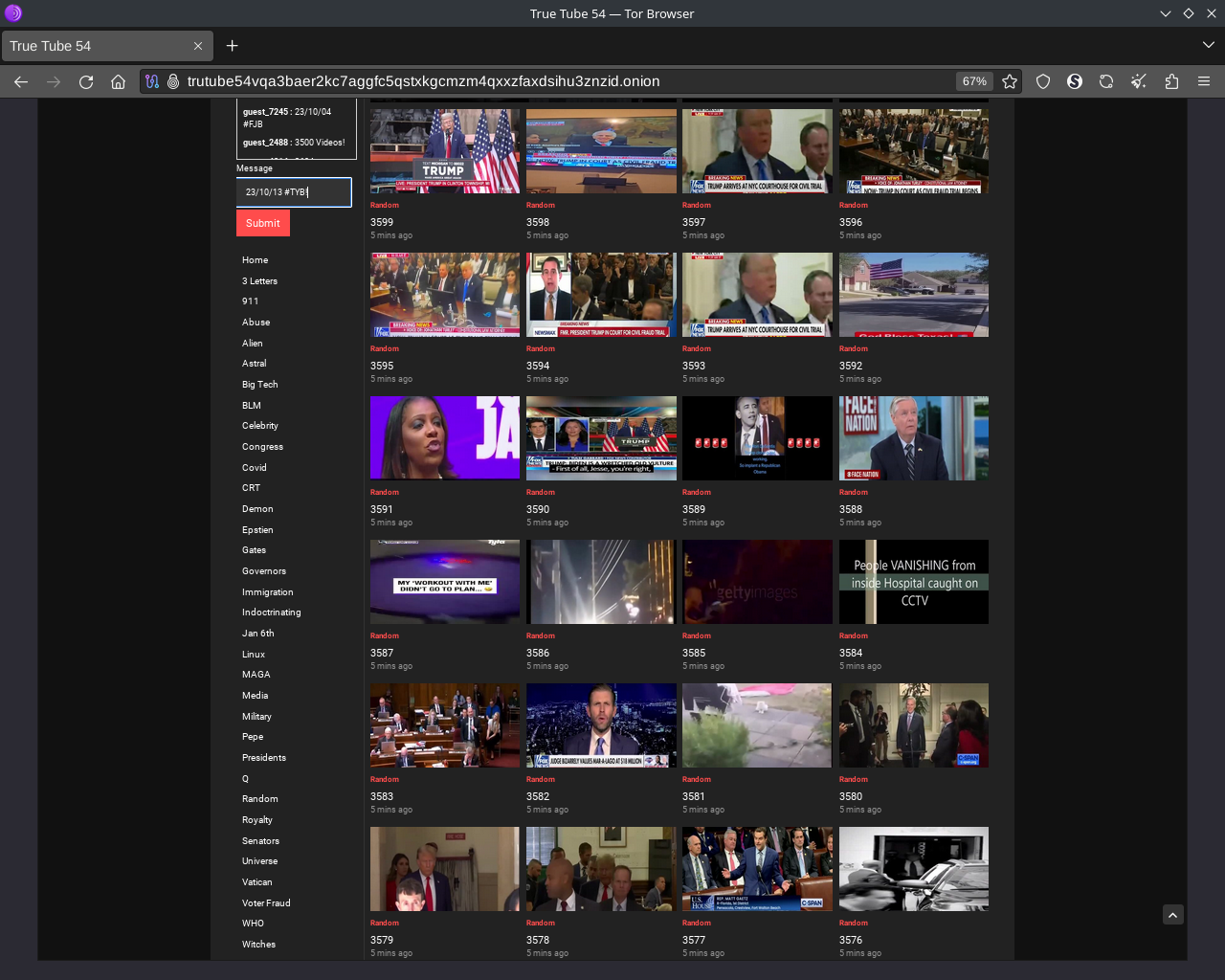Image resolution: width=1225 pixels, height=980 pixels.
Task: Click Random tag above title 3593
Action: point(697,348)
